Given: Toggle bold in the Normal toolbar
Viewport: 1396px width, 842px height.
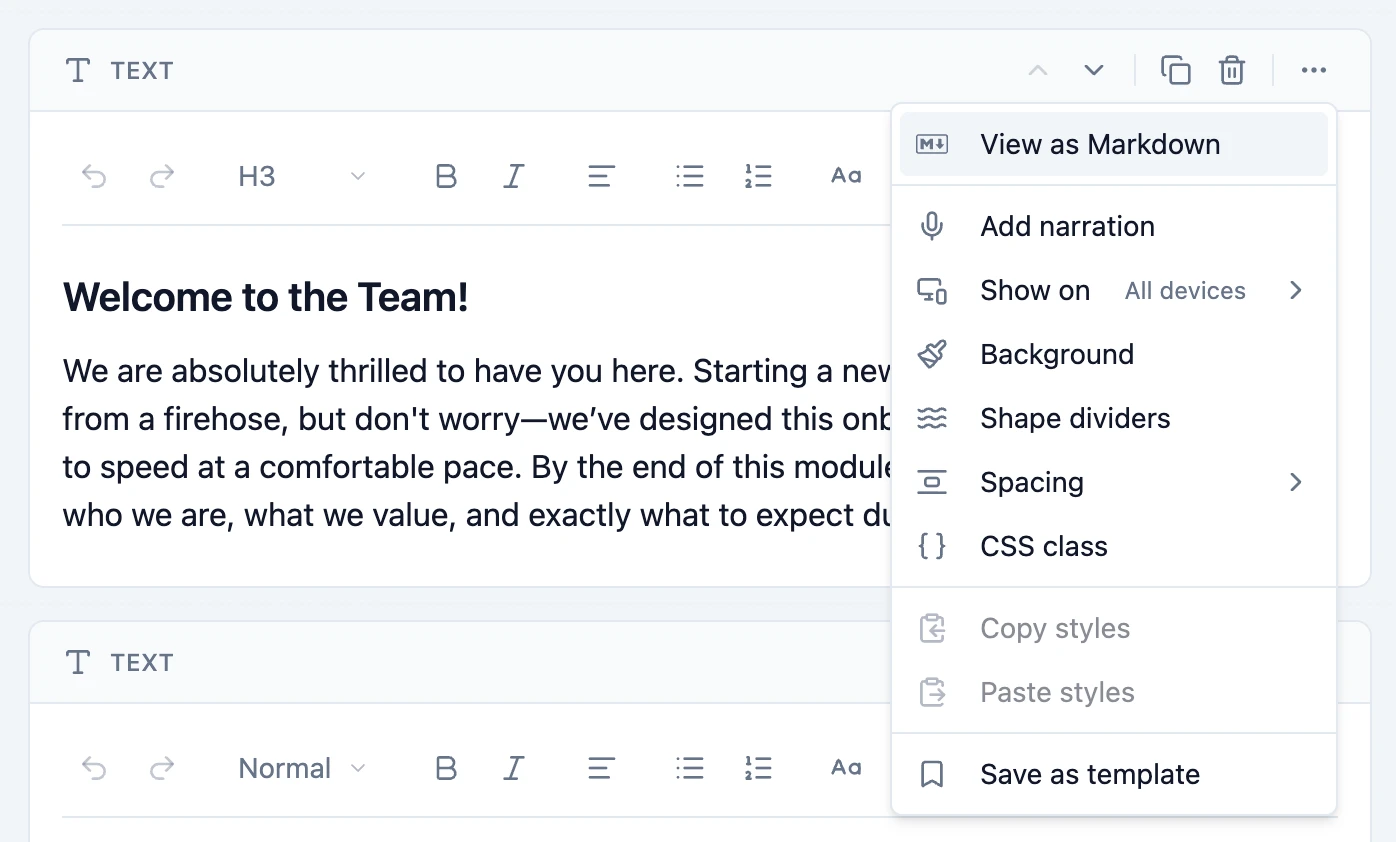Looking at the screenshot, I should pyautogui.click(x=446, y=769).
